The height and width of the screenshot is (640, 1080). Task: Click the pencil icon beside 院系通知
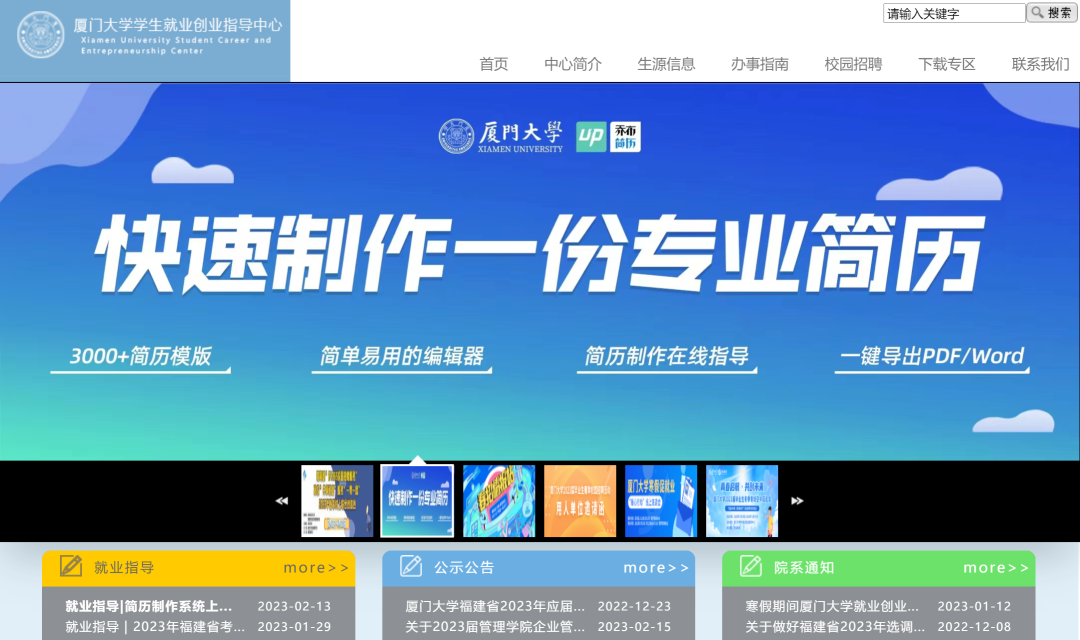[x=751, y=566]
